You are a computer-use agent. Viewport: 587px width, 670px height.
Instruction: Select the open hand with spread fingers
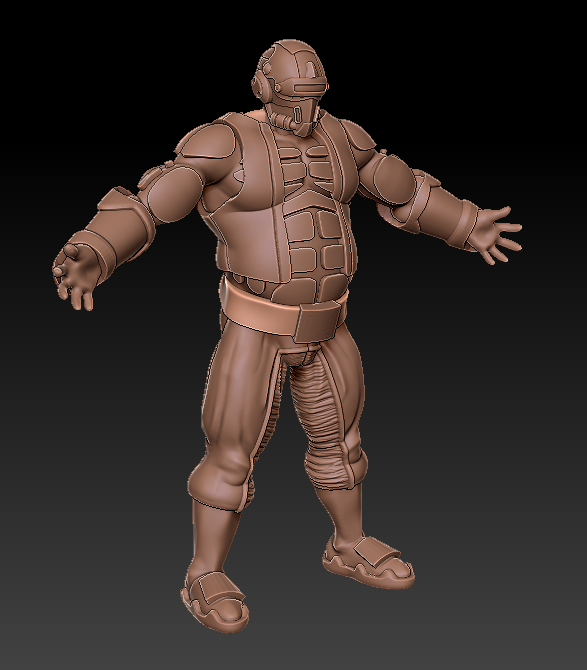[497, 235]
